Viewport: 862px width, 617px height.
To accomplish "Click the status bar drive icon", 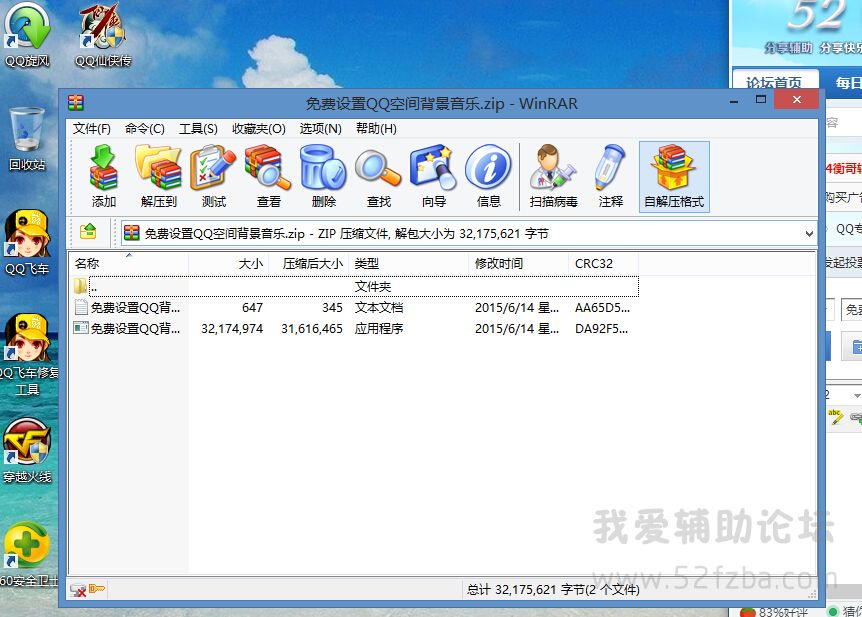I will (78, 590).
